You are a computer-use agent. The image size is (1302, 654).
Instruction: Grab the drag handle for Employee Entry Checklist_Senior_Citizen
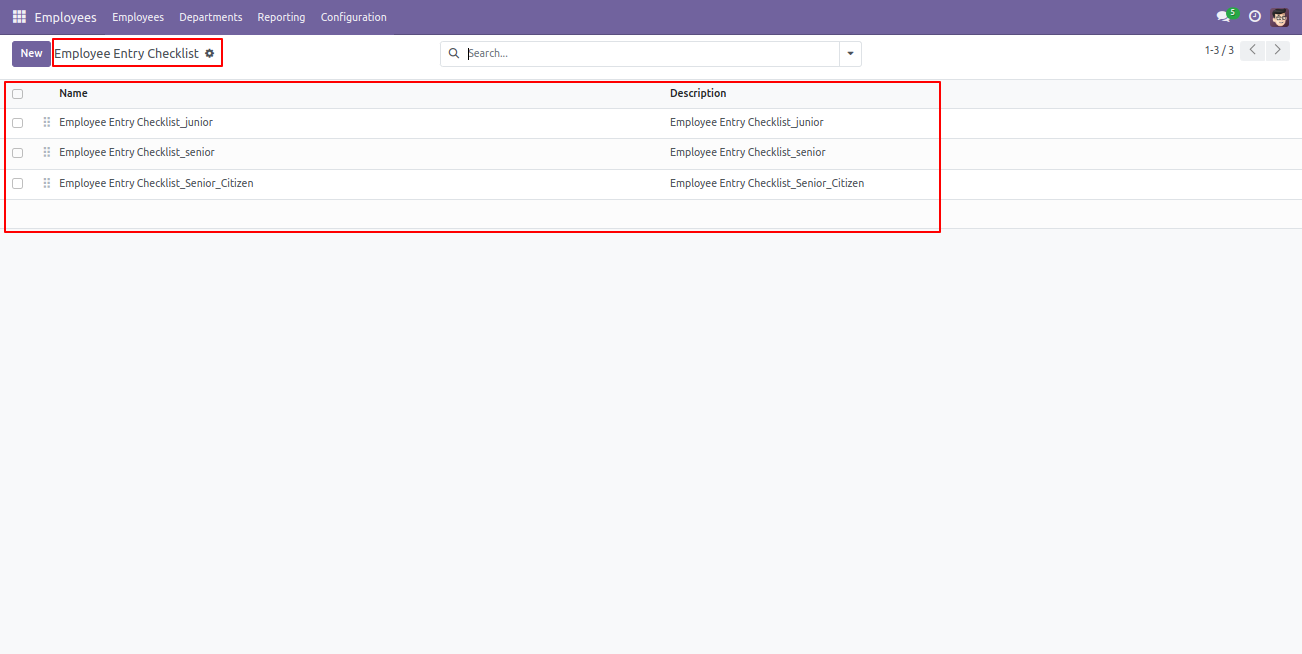click(46, 183)
